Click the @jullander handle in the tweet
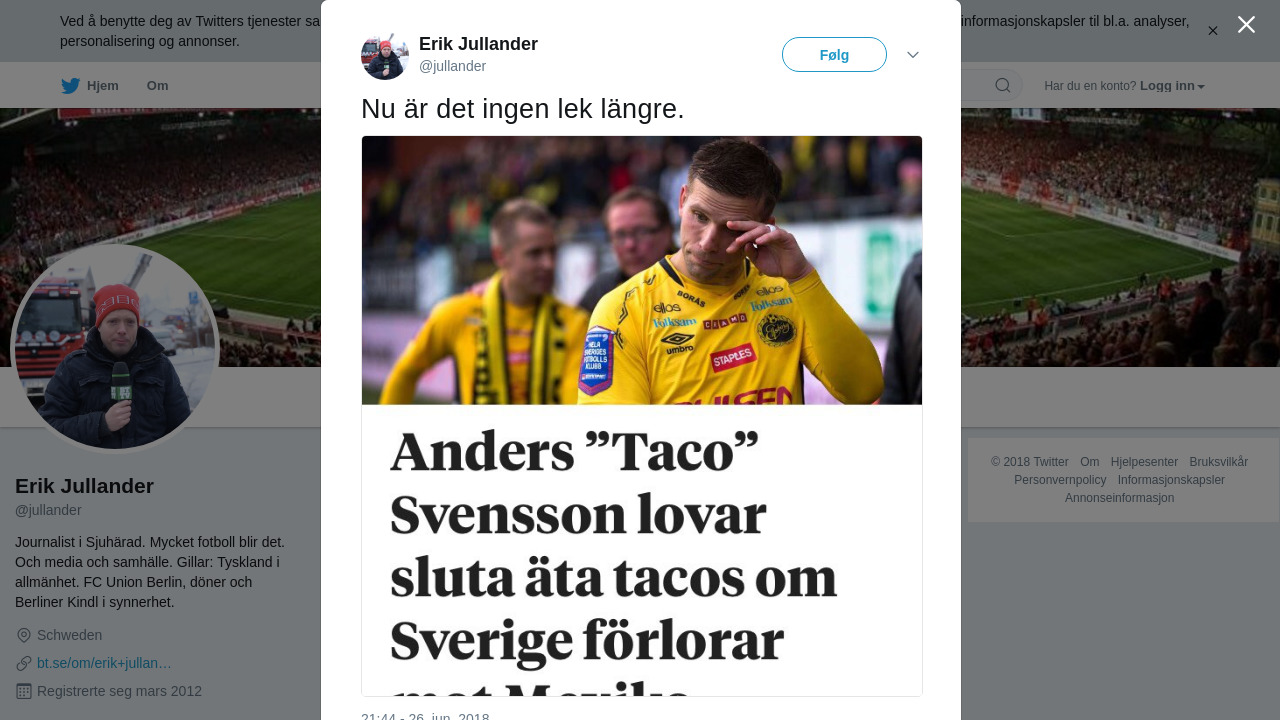1280x720 pixels. tap(452, 66)
